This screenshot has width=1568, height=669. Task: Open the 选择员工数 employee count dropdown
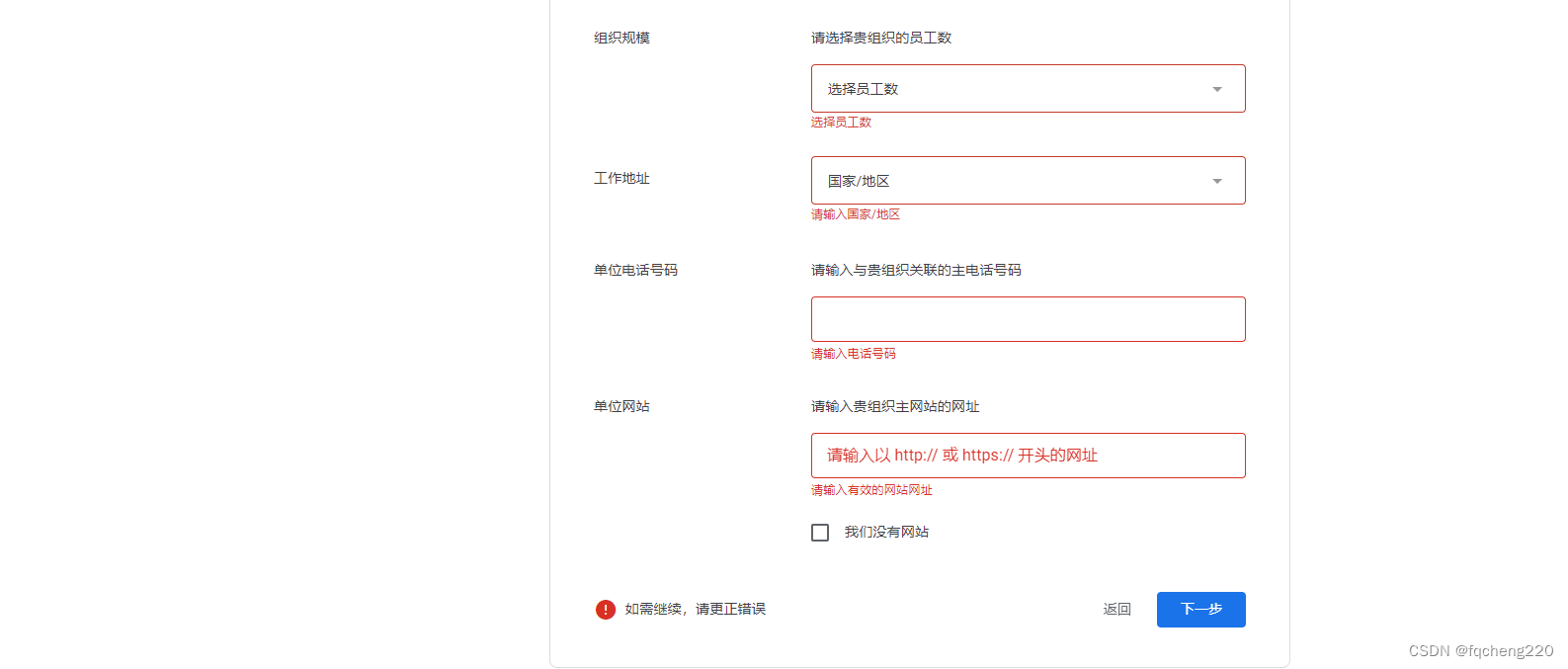point(1028,88)
